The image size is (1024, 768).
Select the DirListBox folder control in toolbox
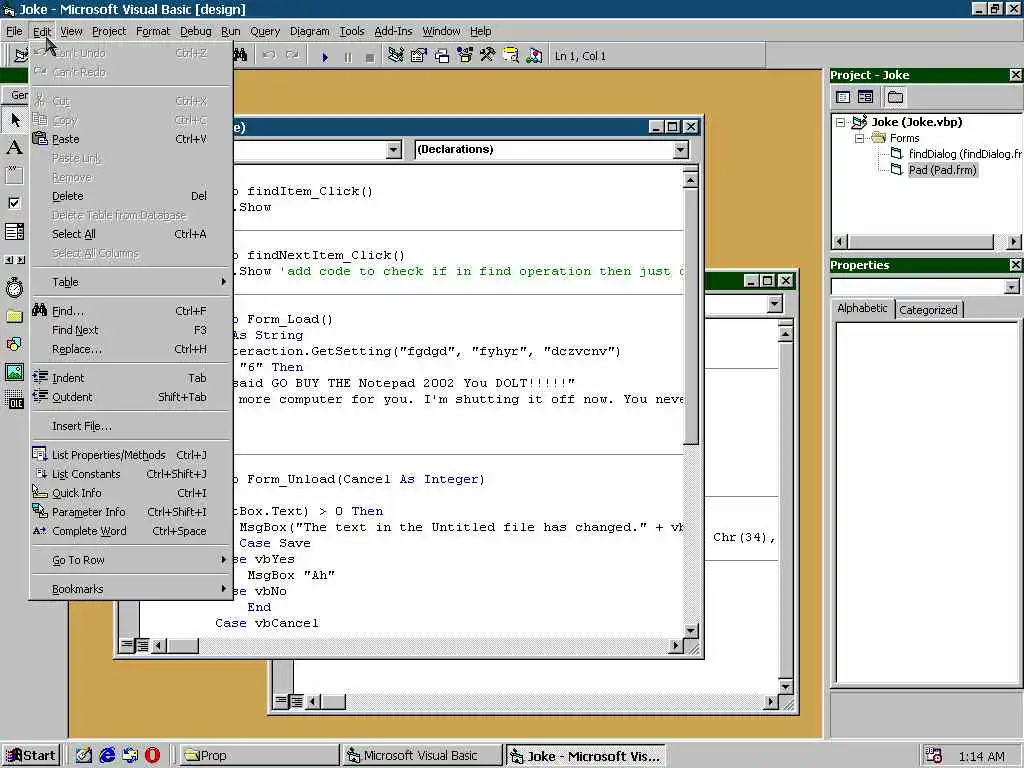(14, 316)
